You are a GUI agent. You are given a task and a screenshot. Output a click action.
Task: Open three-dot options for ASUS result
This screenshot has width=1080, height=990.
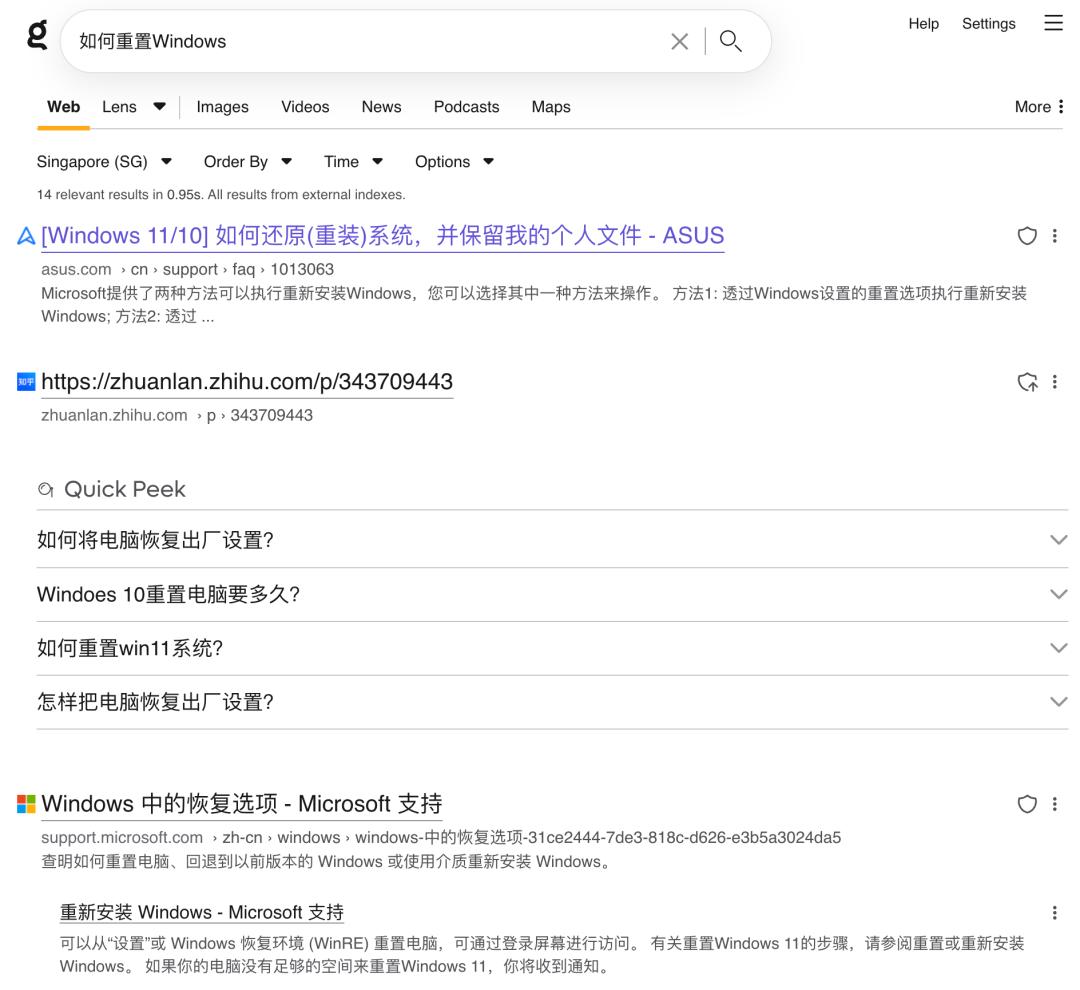[x=1055, y=236]
